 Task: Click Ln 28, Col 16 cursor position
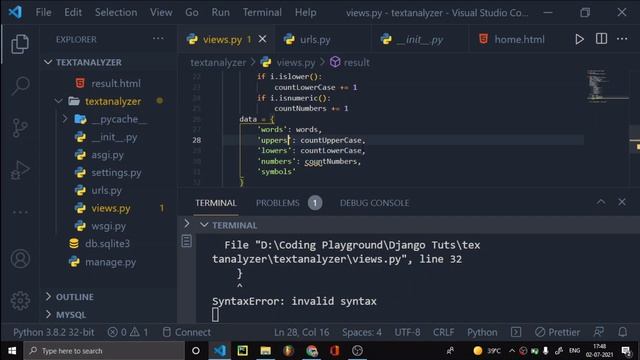point(301,332)
